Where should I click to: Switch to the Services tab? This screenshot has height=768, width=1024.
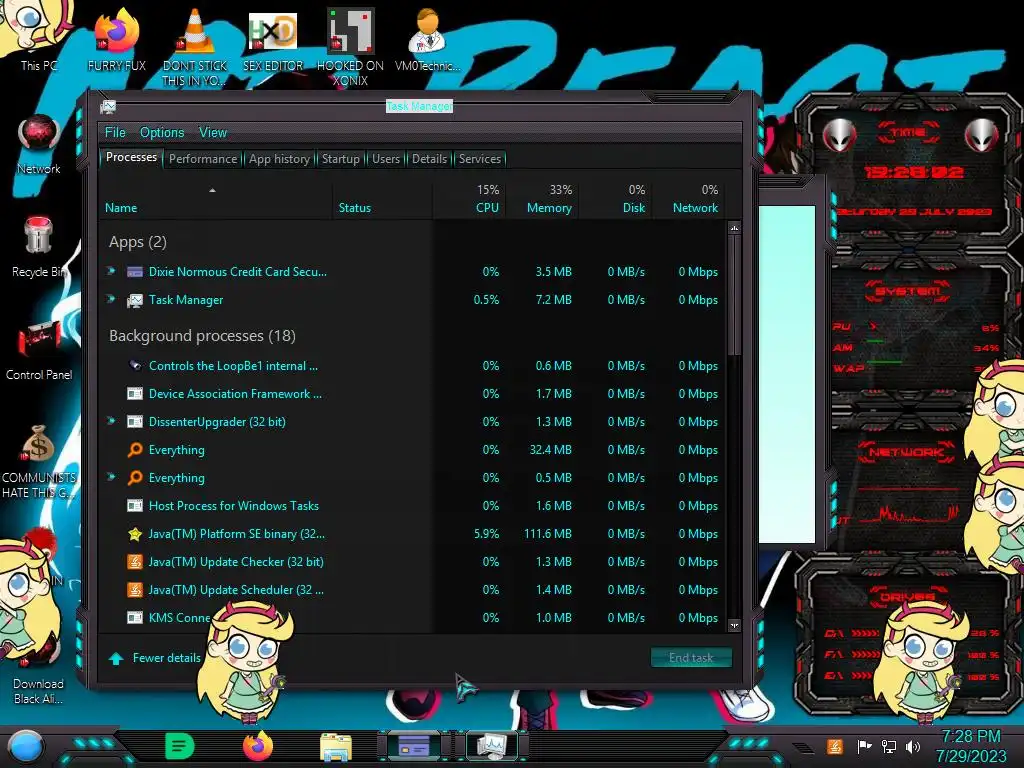pyautogui.click(x=480, y=159)
